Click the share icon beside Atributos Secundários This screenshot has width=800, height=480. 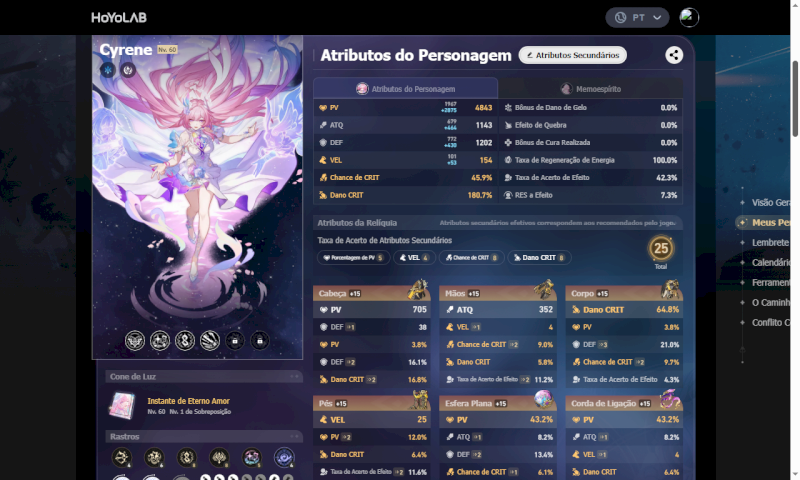[x=674, y=55]
